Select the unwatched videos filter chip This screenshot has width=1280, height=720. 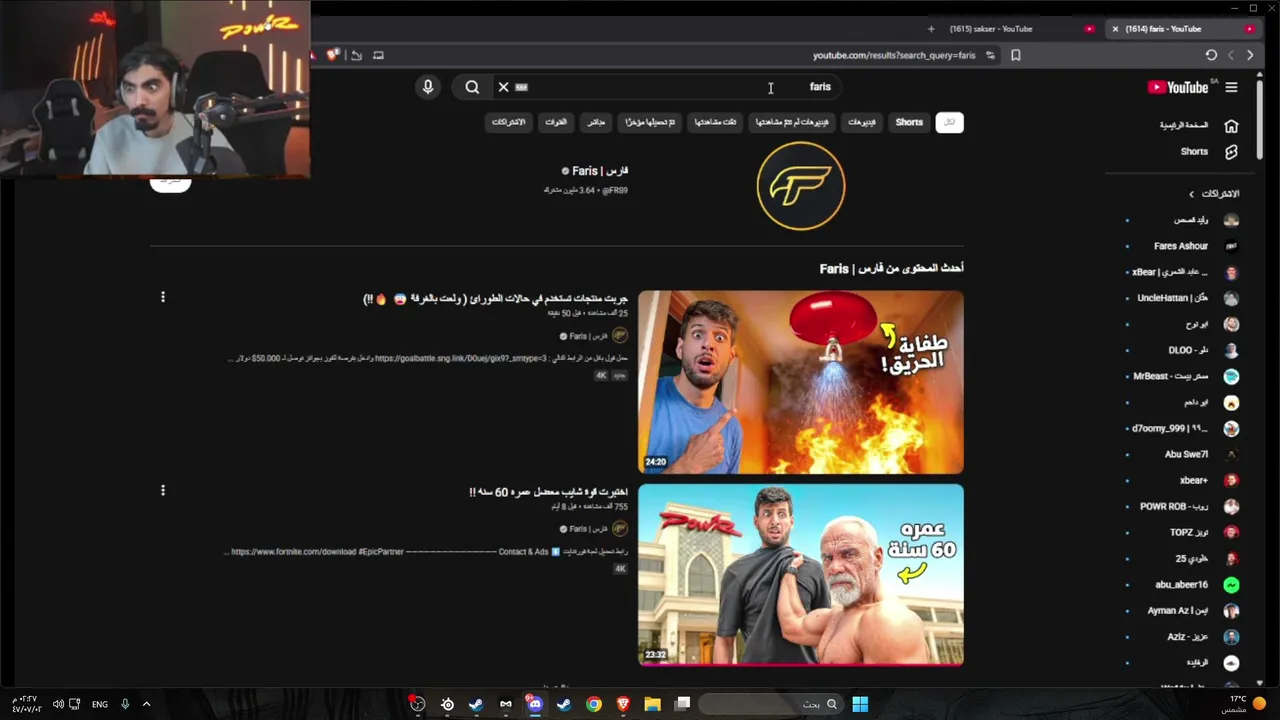[791, 122]
